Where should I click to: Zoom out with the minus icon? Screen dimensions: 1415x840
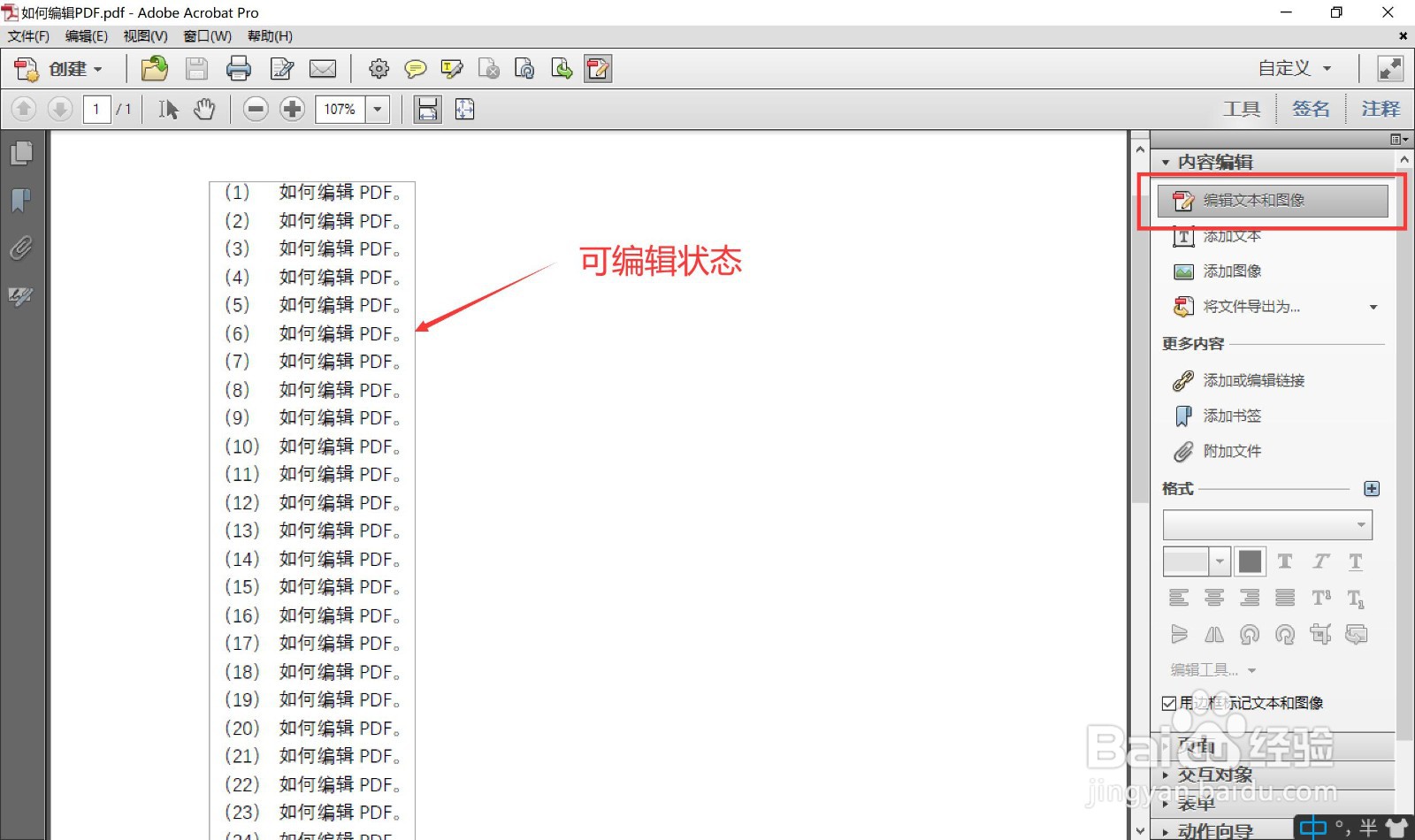click(x=255, y=109)
